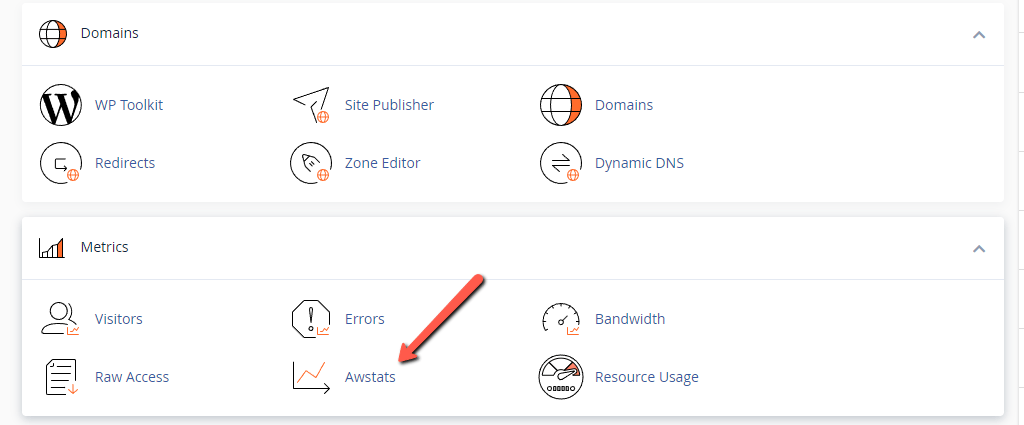Click the globe icon beside Domains link
The height and width of the screenshot is (425, 1024).
point(560,105)
